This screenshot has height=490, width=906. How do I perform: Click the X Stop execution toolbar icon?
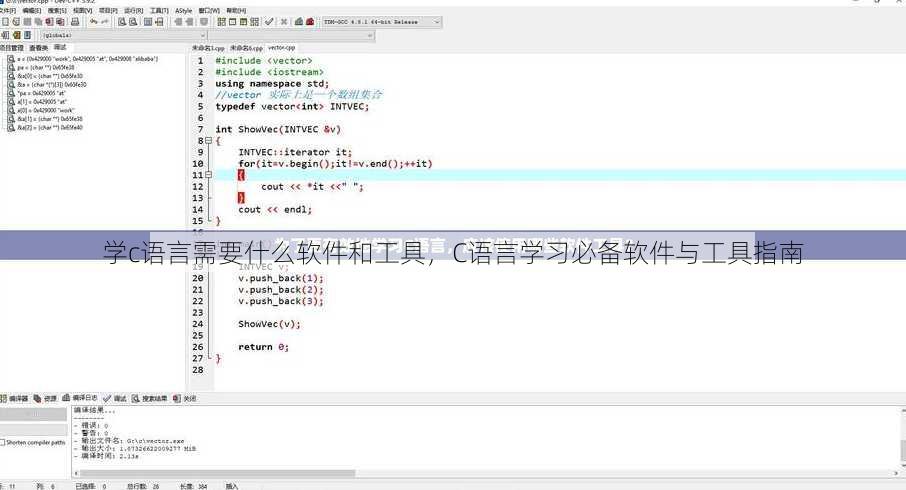click(x=284, y=21)
